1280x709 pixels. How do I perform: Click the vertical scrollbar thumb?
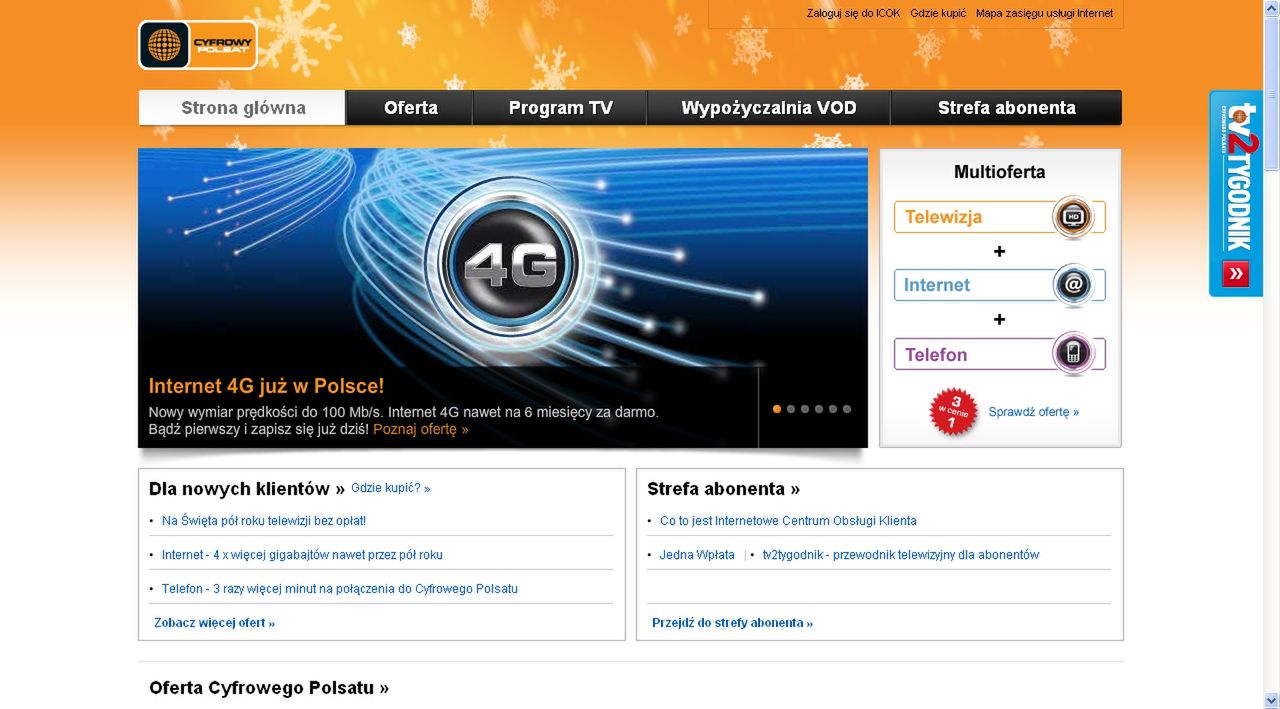click(1271, 95)
